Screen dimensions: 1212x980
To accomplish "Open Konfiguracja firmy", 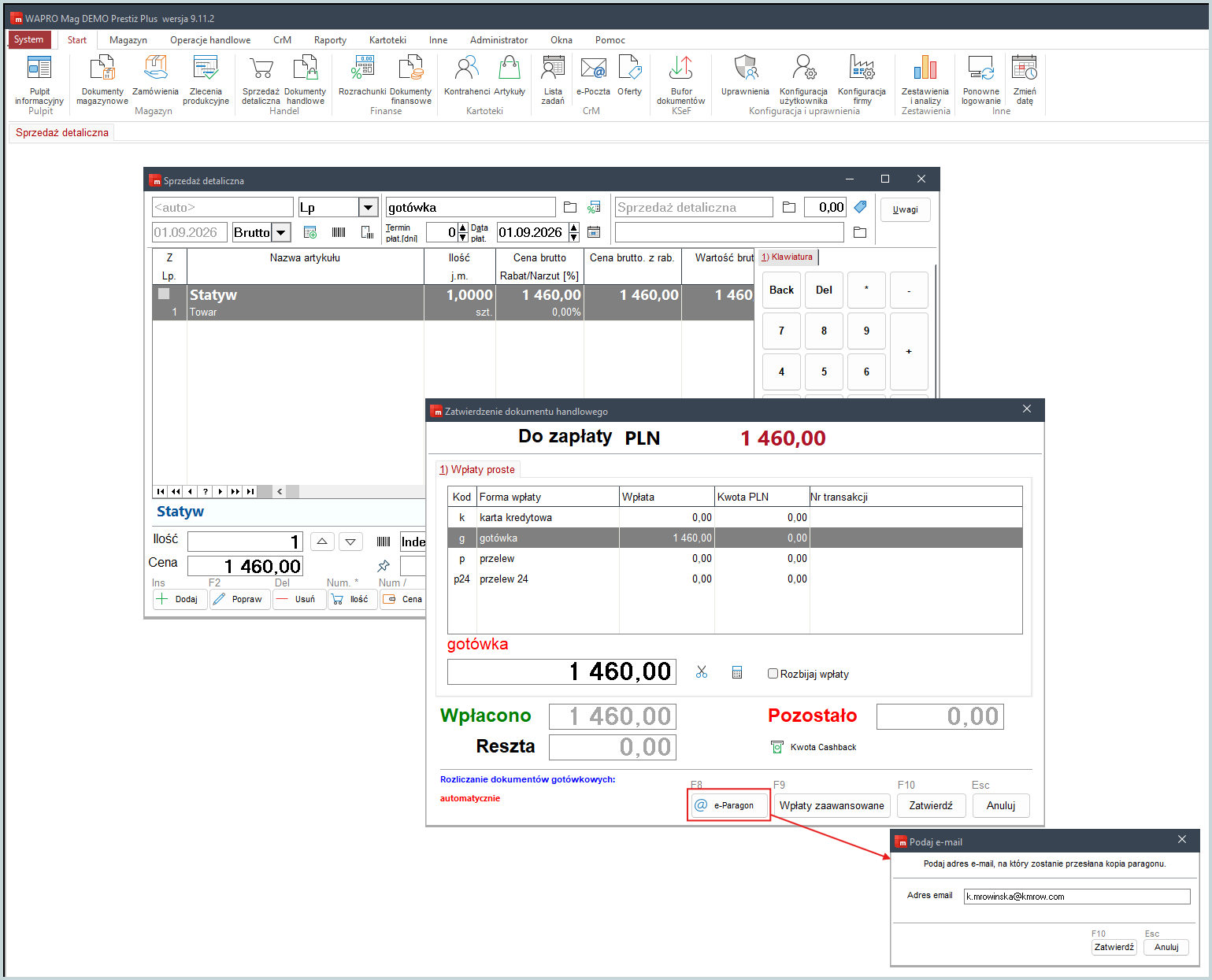I will [862, 80].
